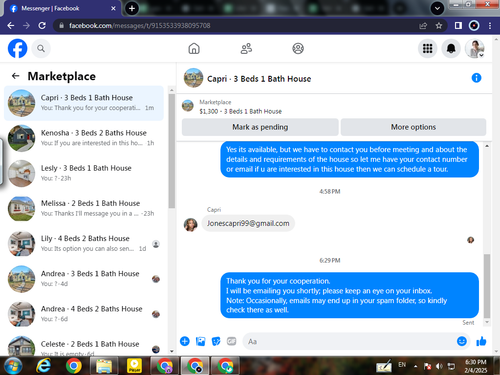This screenshot has width=500, height=375.
Task: Click the chat scroll-up arrow
Action: [487, 146]
